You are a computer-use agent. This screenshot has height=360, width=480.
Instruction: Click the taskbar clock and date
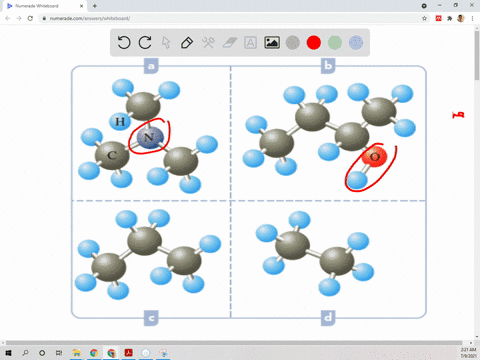tap(468, 353)
